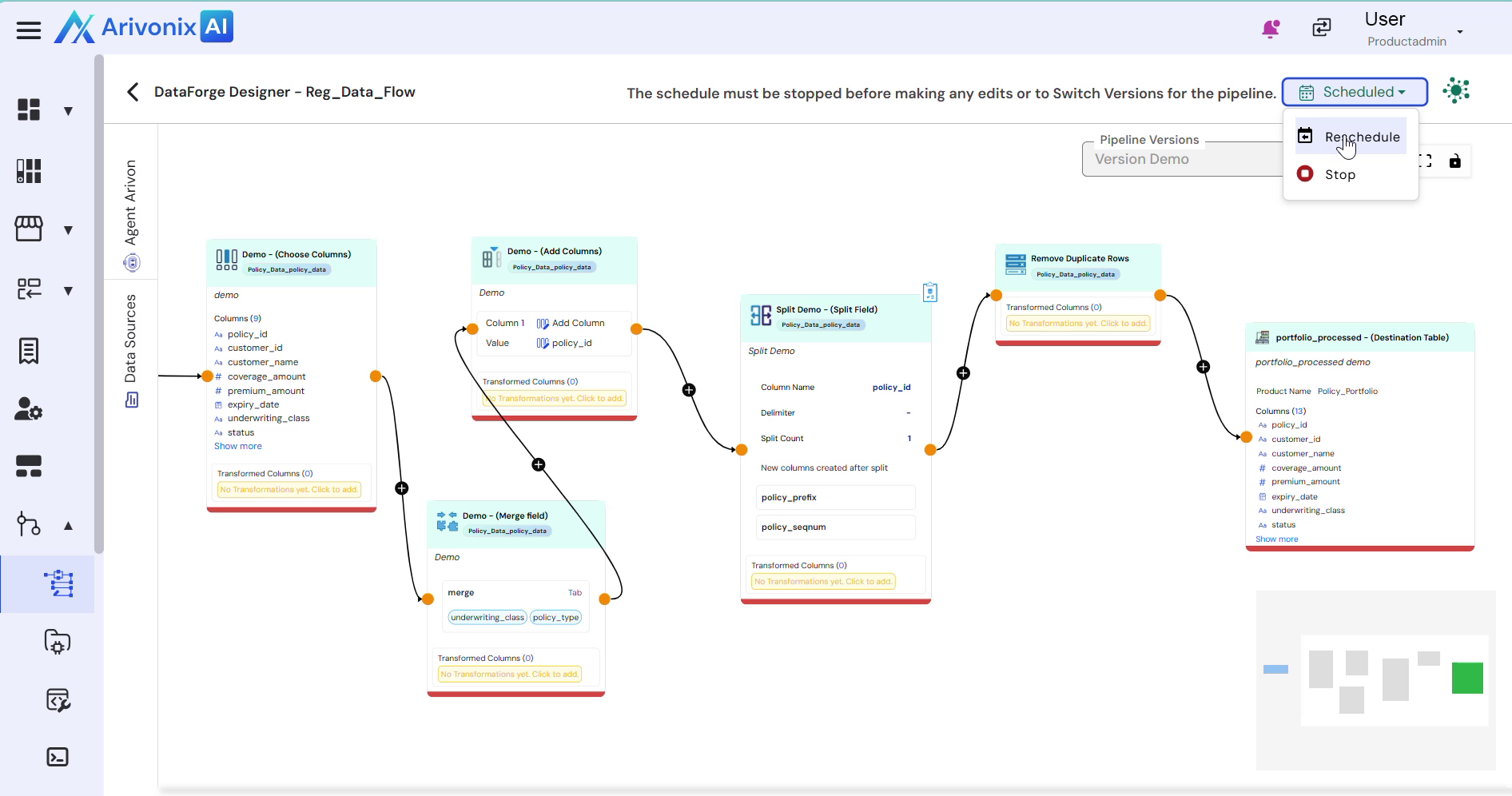This screenshot has height=796, width=1512.
Task: Toggle the canvas lock icon
Action: click(1454, 161)
